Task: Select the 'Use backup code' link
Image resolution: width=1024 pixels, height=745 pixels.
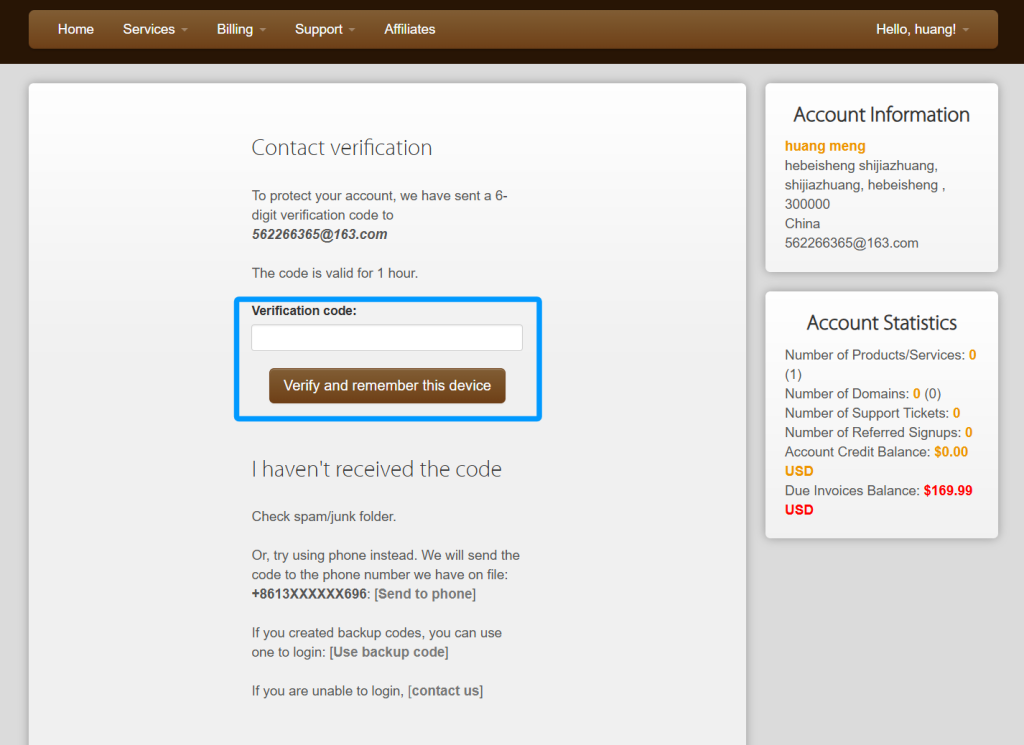Action: pyautogui.click(x=389, y=652)
